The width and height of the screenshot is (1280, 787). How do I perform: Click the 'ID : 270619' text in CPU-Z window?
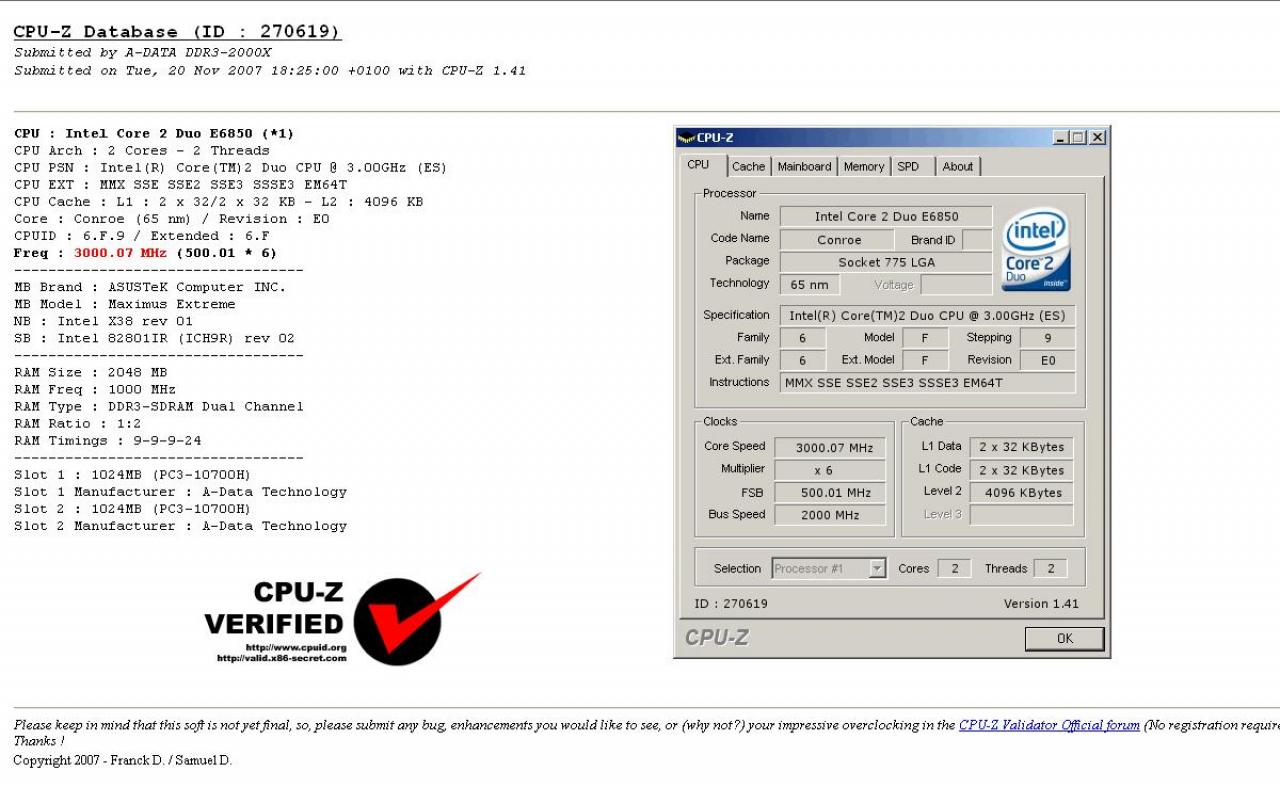coord(731,604)
